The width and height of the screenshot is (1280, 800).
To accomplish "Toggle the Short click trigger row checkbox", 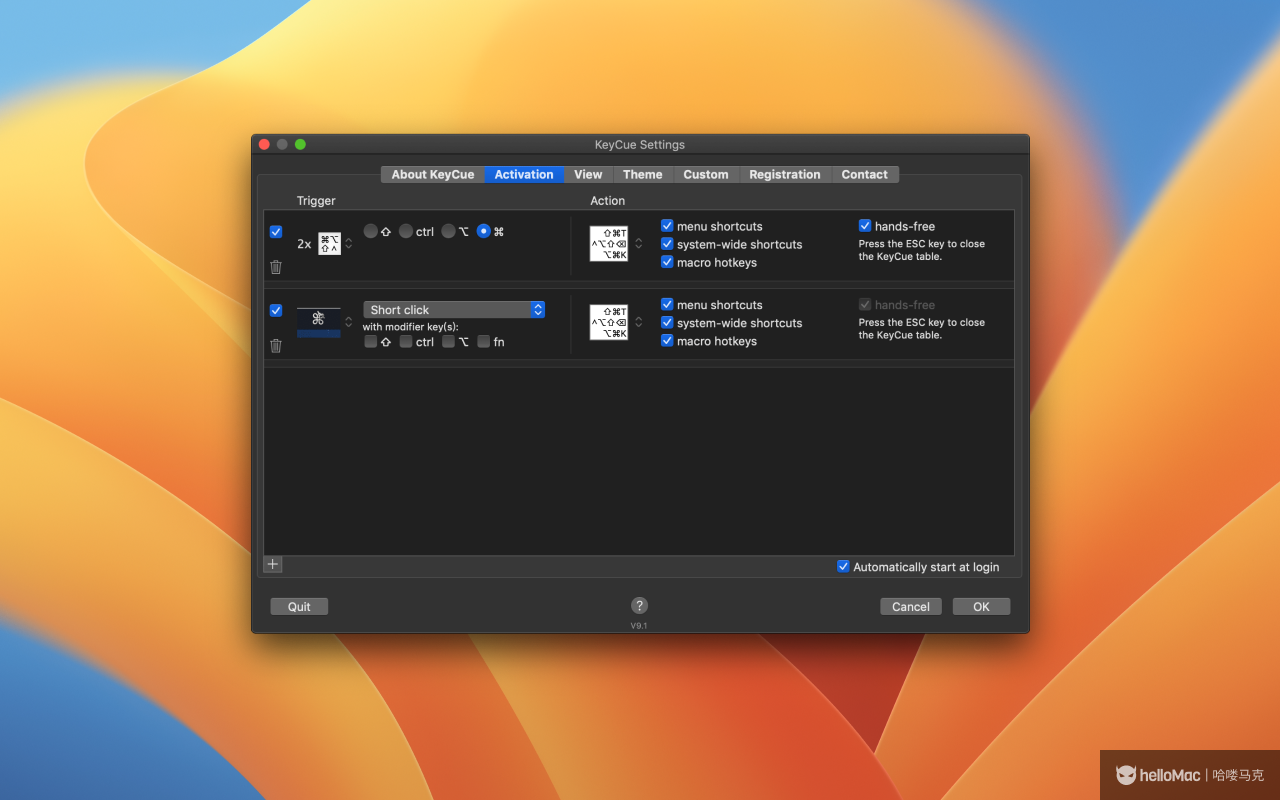I will [x=276, y=311].
